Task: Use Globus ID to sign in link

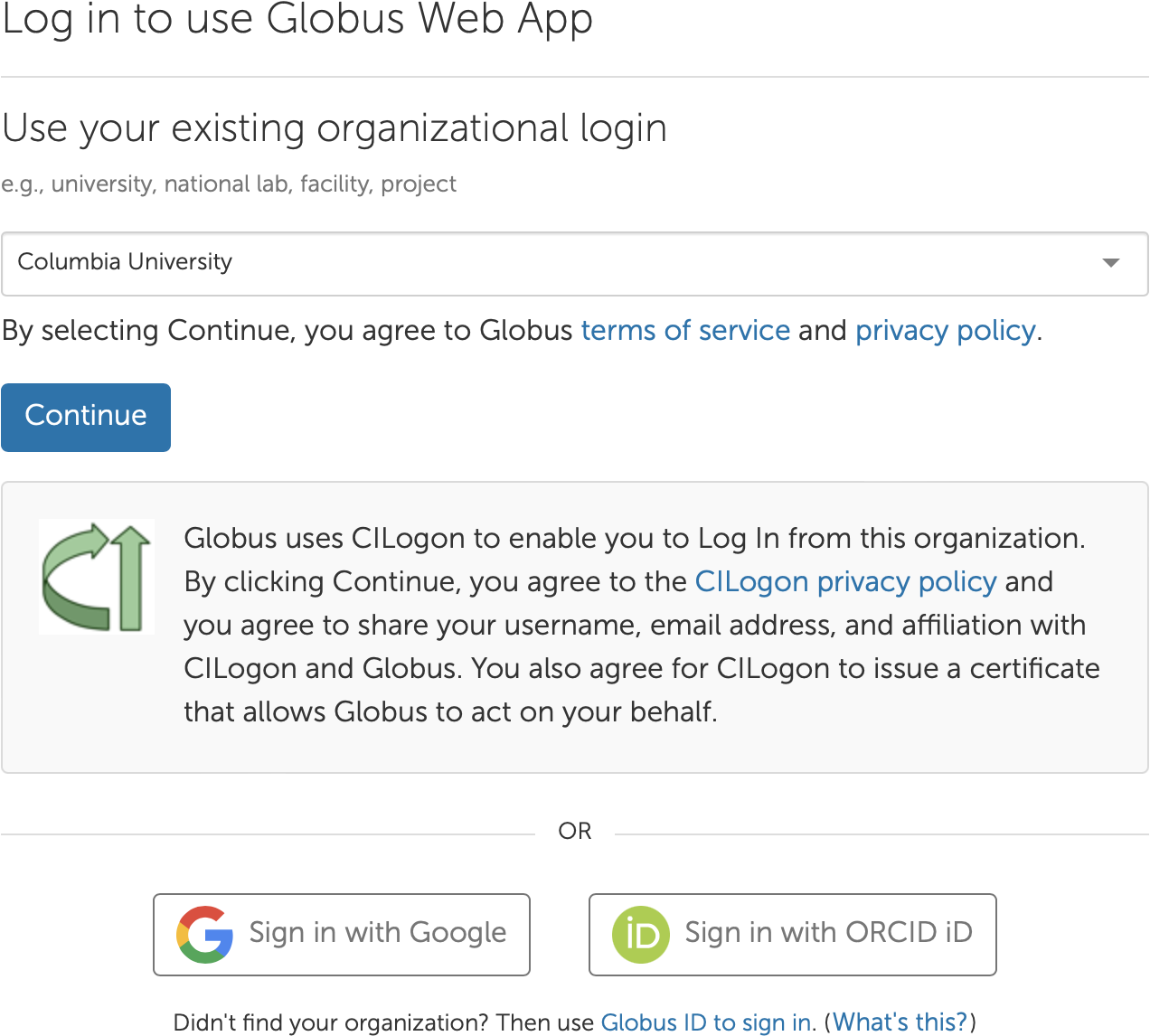Action: tap(706, 1022)
